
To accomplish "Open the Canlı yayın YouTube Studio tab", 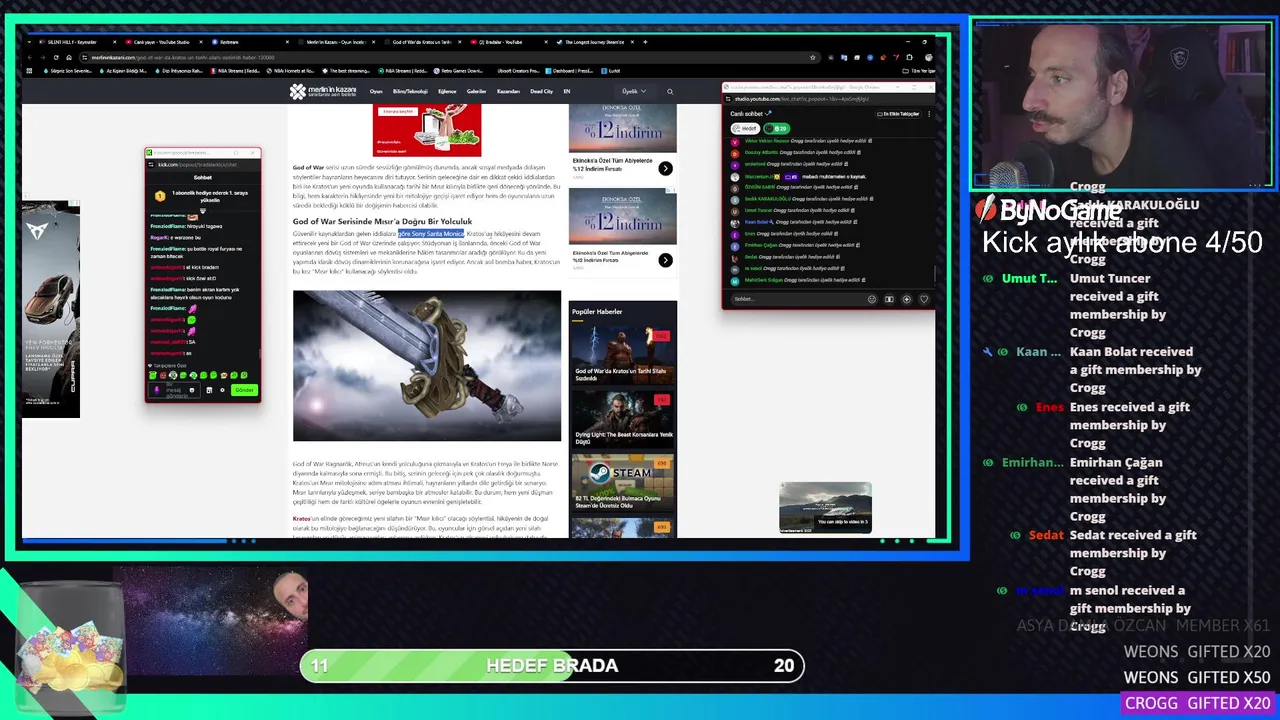I will [x=165, y=42].
